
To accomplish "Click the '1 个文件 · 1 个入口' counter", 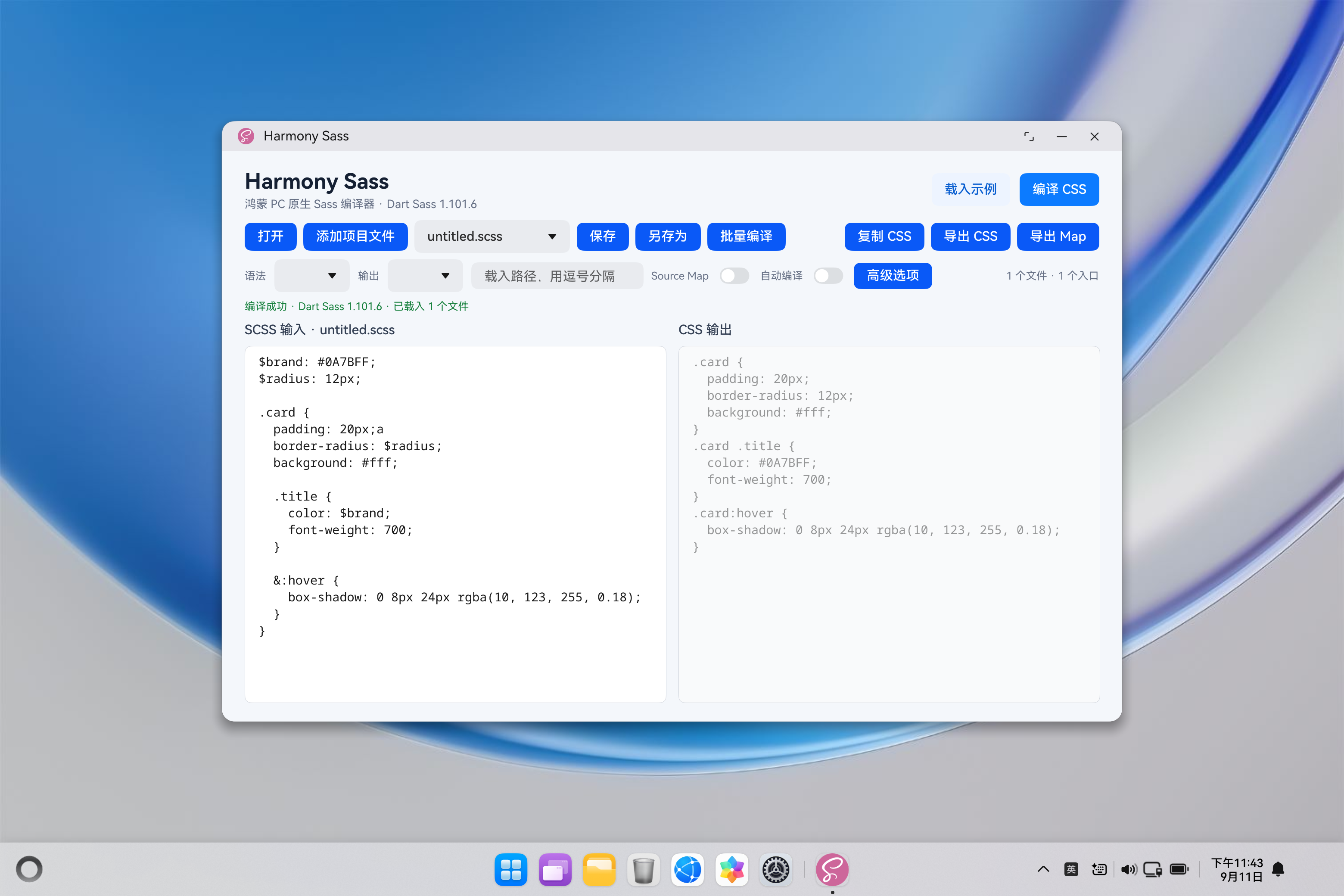I will click(x=1052, y=276).
